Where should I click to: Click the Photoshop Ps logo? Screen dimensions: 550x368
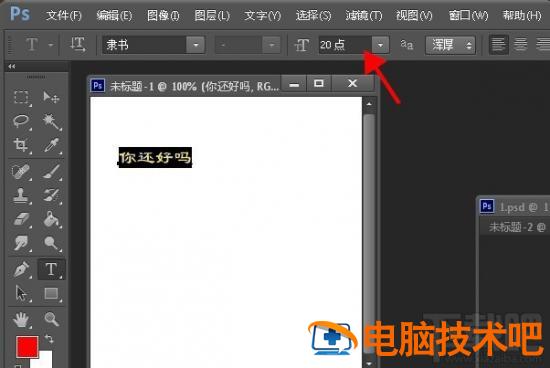(x=20, y=14)
